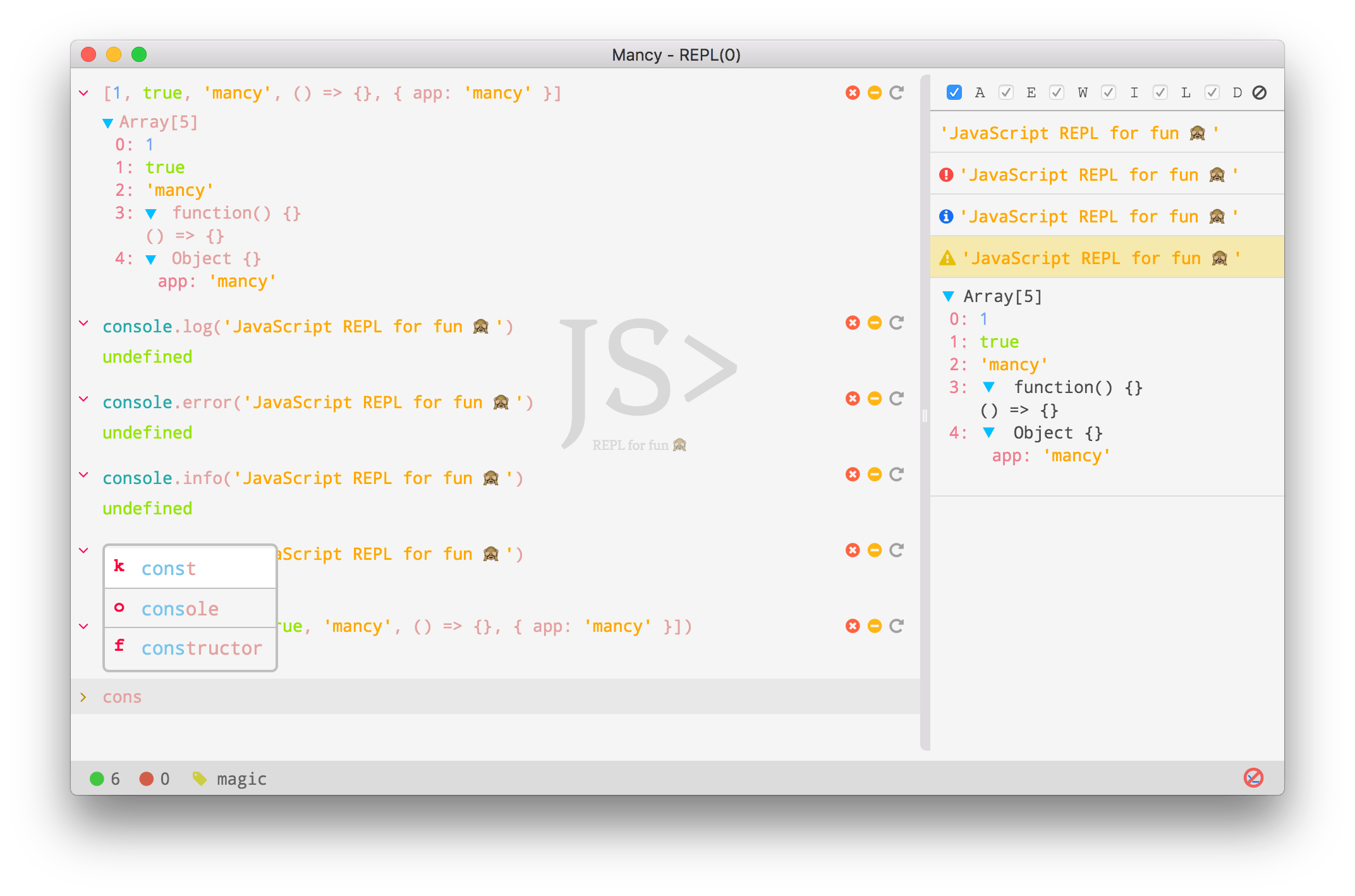1355x896 pixels.
Task: Remove the first array entry with the red X
Action: coord(853,93)
